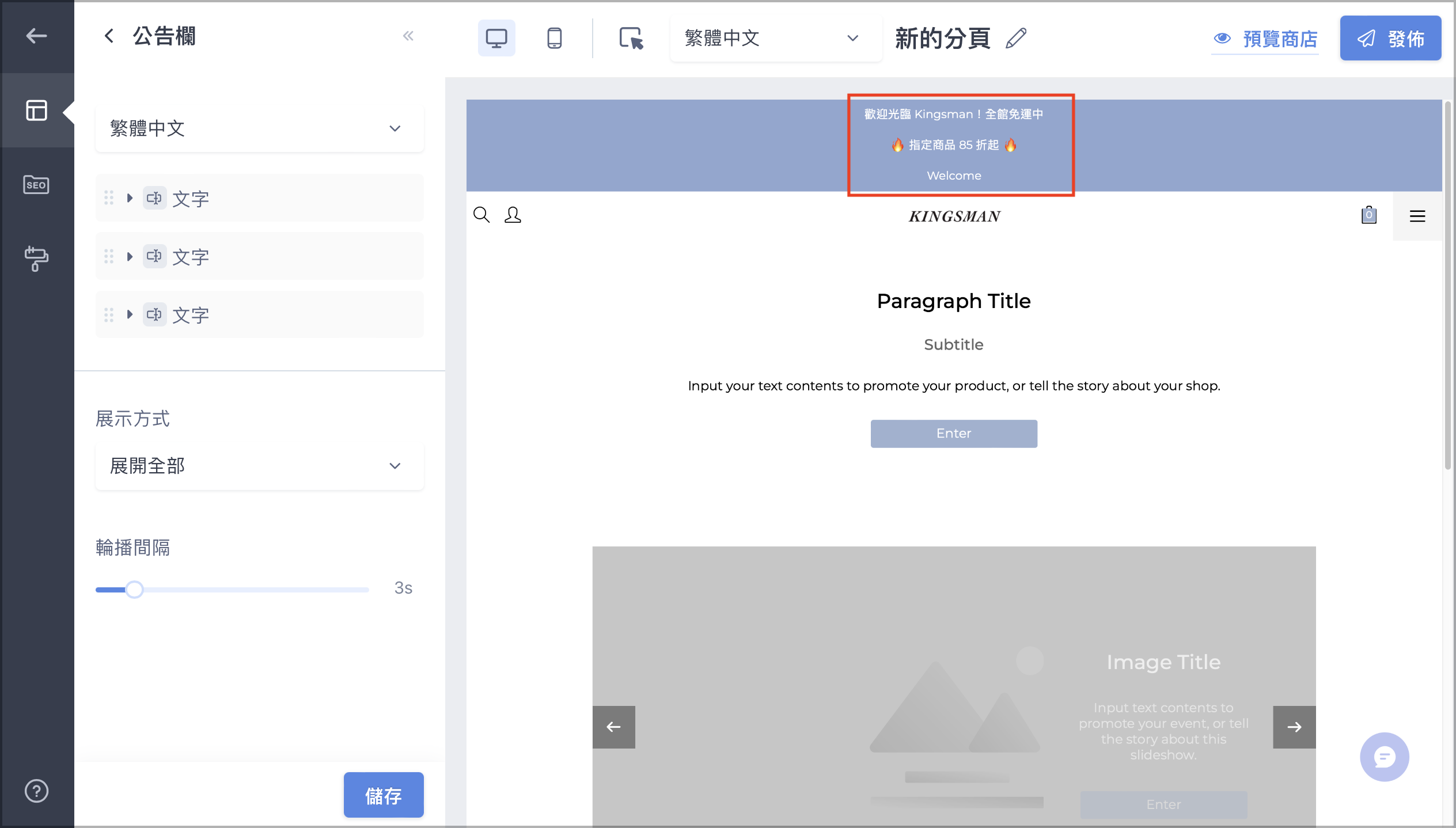Collapse the side panel with double chevron
Viewport: 1456px width, 828px height.
[x=408, y=36]
